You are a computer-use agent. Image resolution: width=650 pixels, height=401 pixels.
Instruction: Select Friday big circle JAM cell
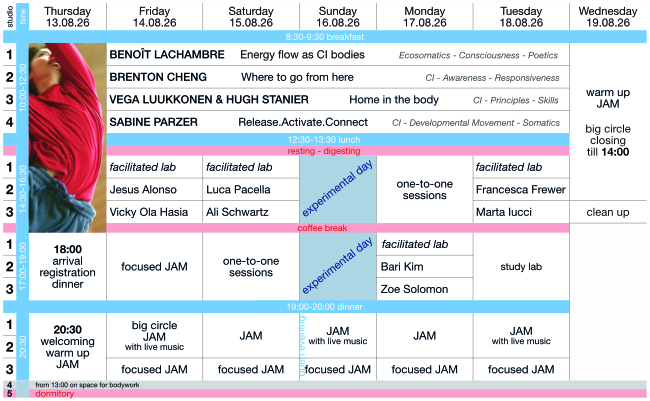pos(155,335)
